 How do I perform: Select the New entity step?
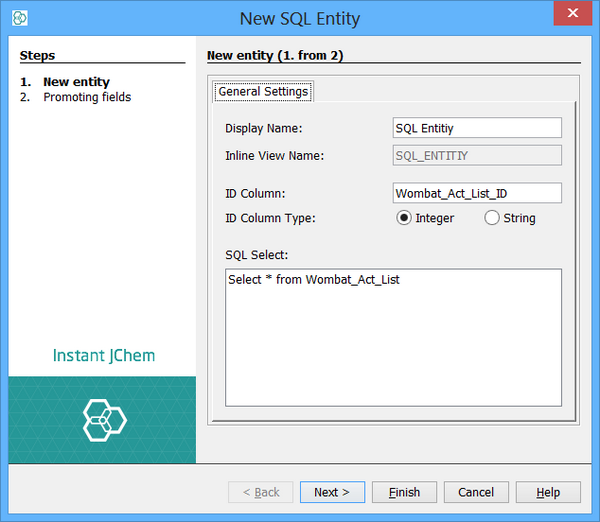76,82
